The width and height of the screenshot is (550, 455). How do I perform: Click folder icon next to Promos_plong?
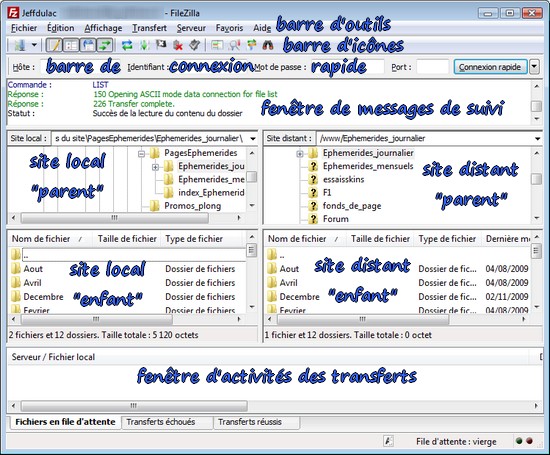tap(155, 206)
